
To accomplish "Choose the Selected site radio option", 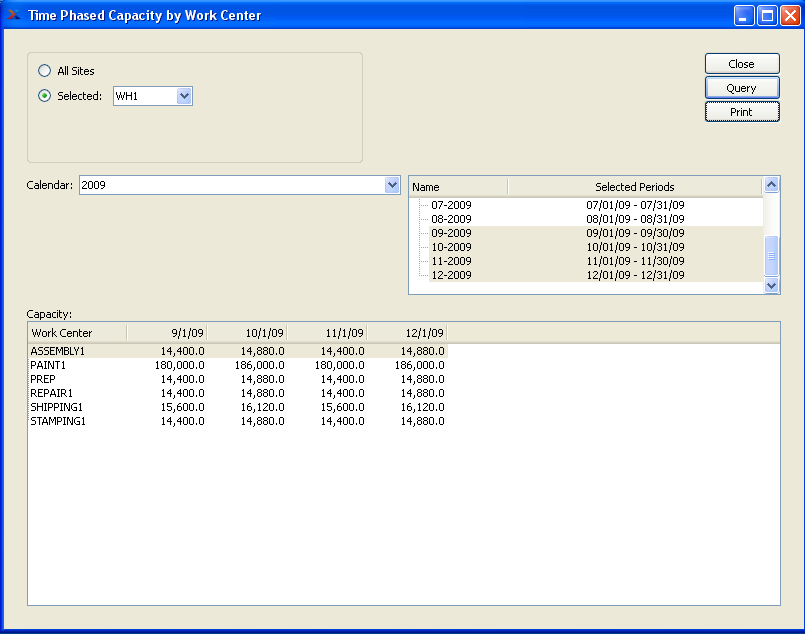I will coord(44,96).
